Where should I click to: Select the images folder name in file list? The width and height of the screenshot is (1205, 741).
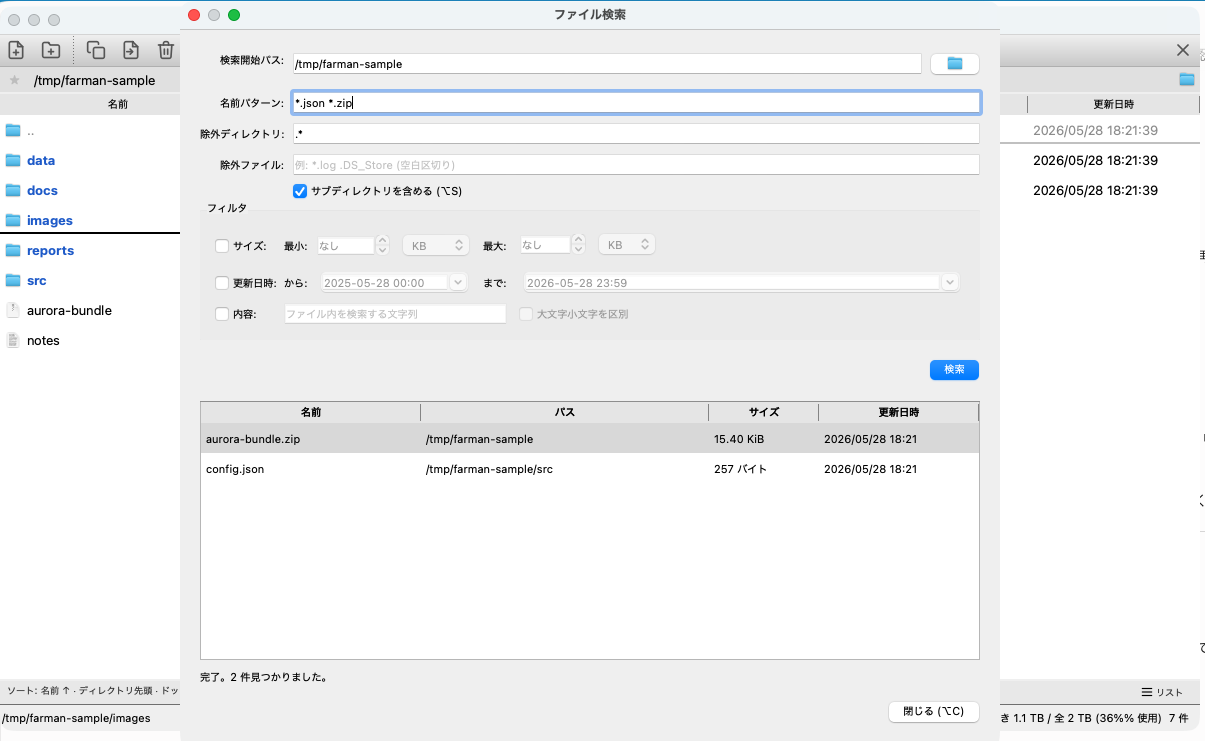click(x=50, y=220)
